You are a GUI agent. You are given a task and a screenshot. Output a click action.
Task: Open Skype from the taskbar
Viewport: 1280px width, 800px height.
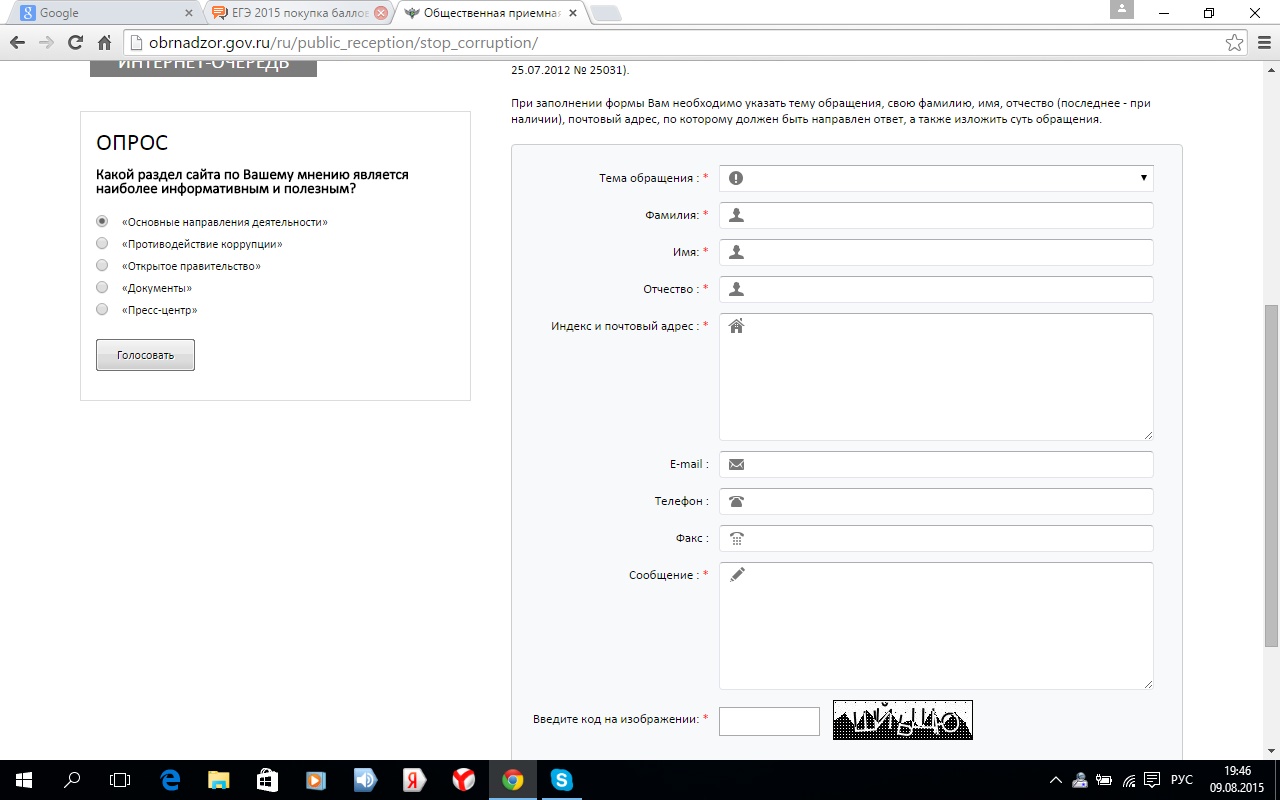click(x=561, y=780)
